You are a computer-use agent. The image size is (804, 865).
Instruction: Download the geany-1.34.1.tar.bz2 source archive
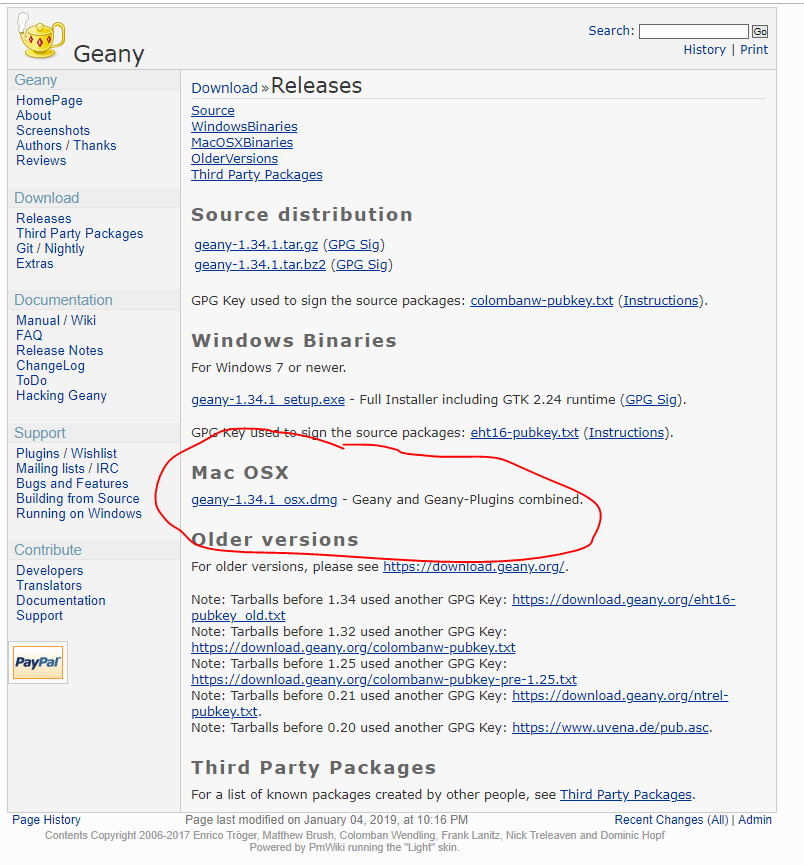coord(260,264)
